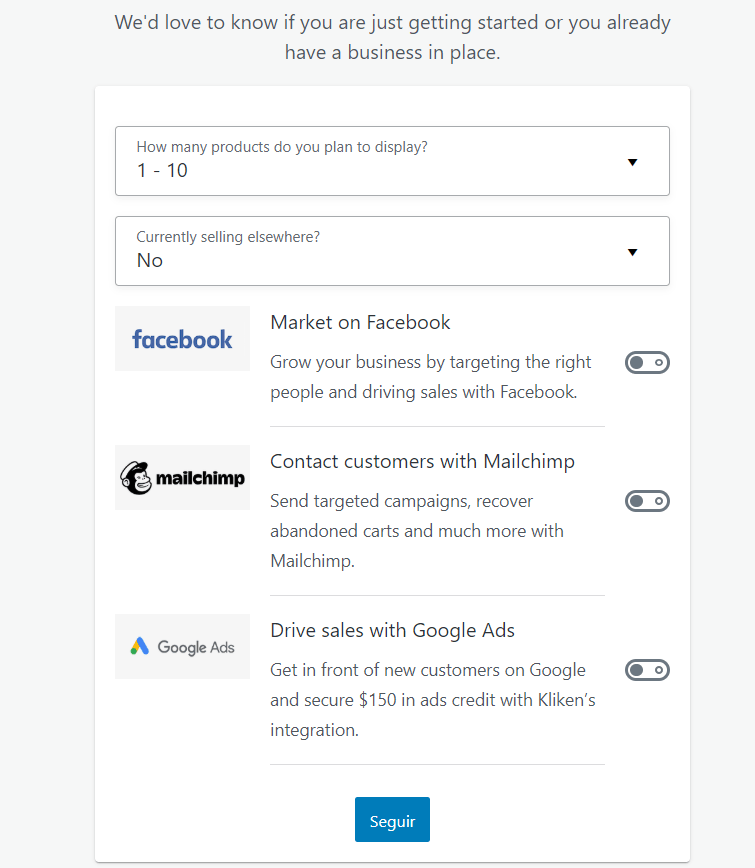Click the Mailchimp abandoned carts description
This screenshot has height=868, width=755.
[x=417, y=531]
